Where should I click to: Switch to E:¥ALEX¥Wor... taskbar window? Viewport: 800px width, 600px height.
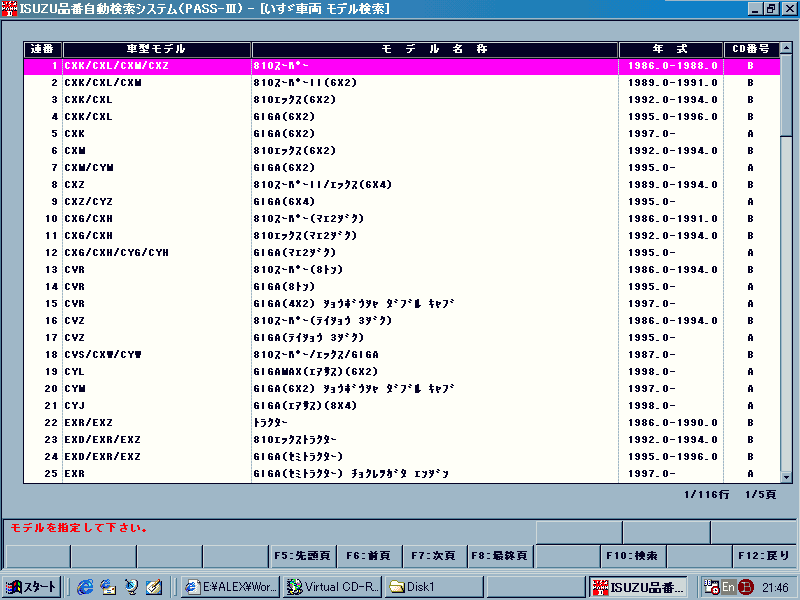[231, 587]
